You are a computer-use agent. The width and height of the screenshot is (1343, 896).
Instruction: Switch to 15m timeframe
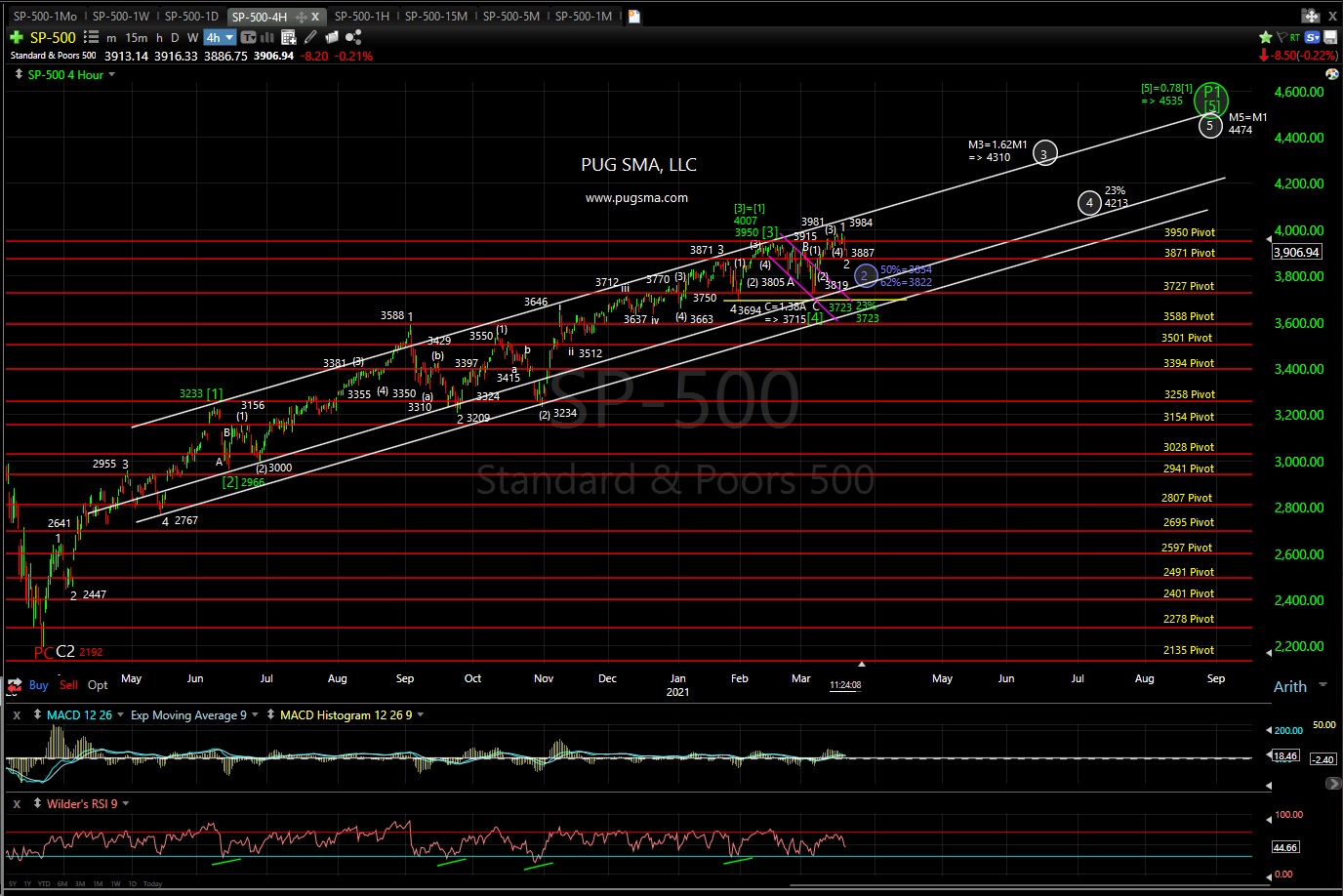(x=137, y=38)
